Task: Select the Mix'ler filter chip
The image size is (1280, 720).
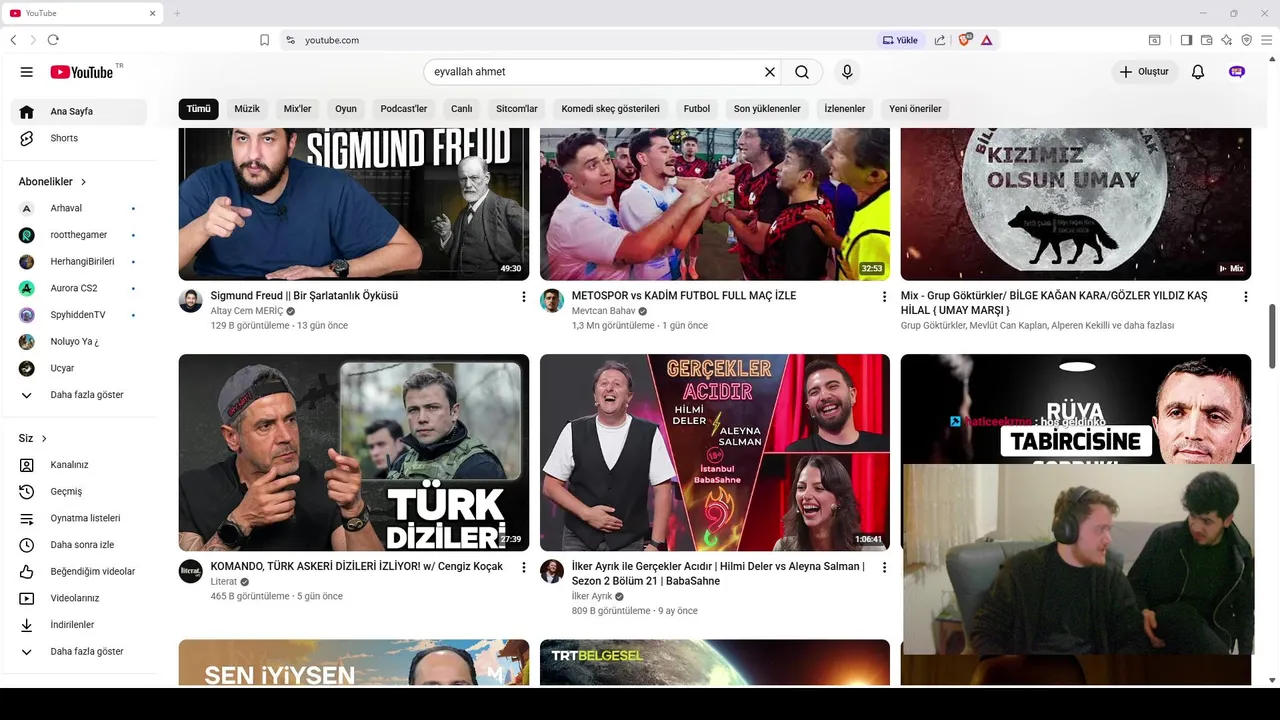Action: click(x=298, y=109)
